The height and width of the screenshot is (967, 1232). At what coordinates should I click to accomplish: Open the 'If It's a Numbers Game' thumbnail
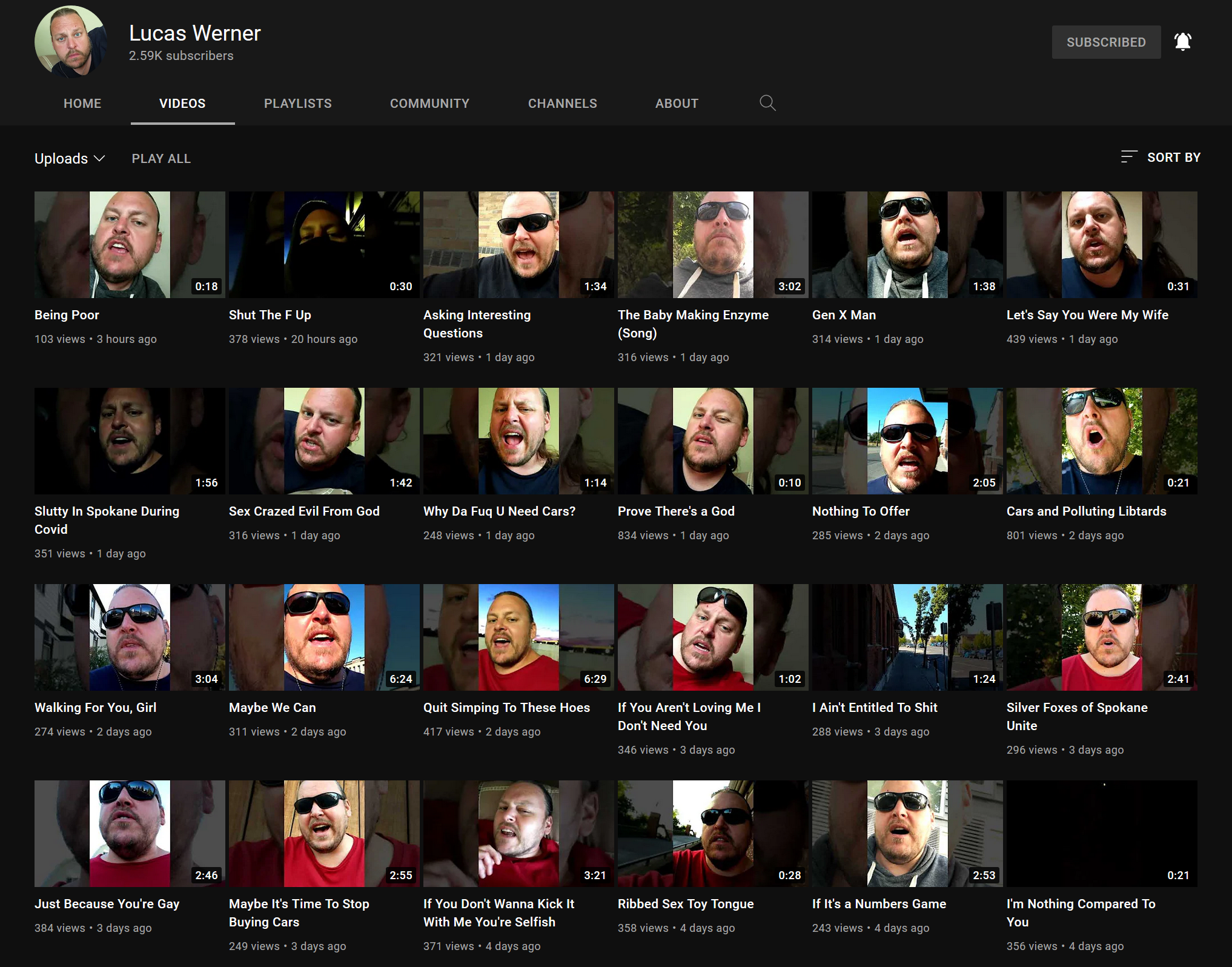tap(907, 834)
